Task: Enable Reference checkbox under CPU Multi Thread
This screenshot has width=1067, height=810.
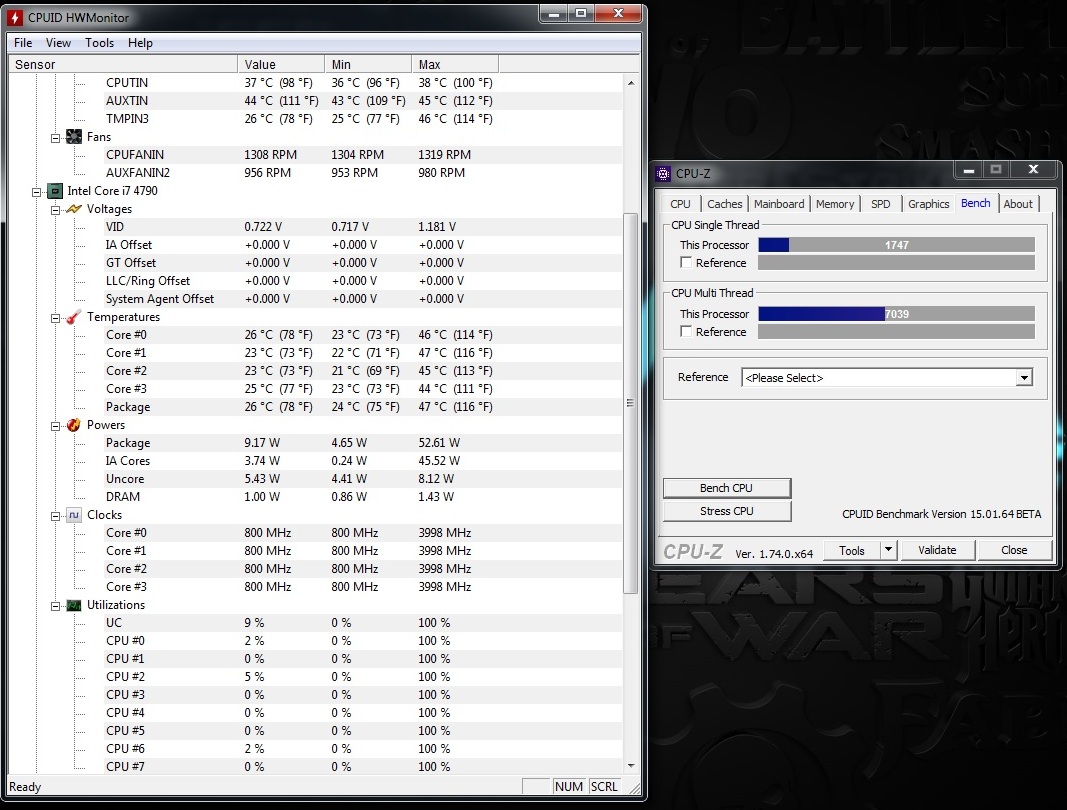Action: 686,332
